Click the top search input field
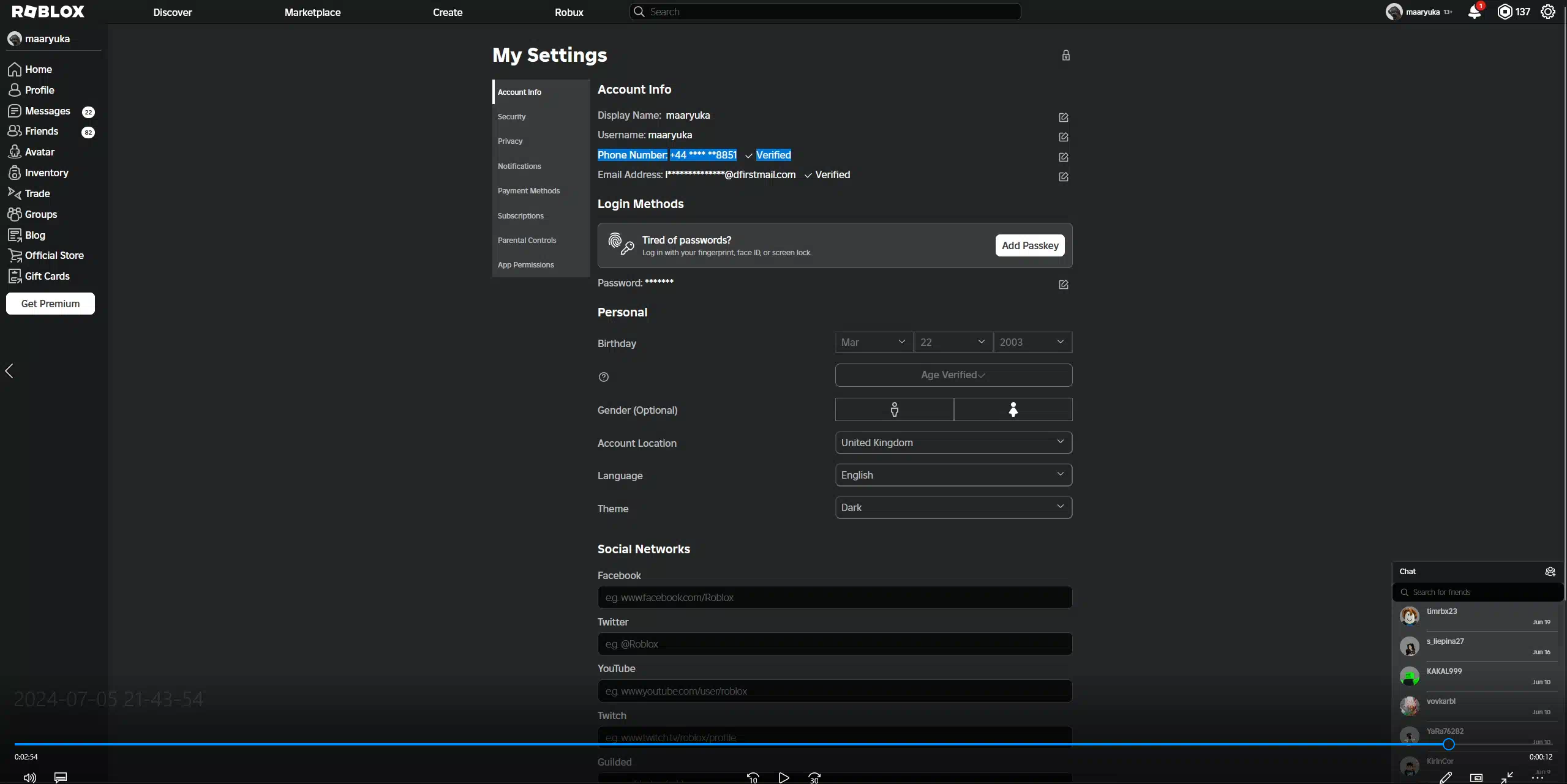 pos(825,12)
